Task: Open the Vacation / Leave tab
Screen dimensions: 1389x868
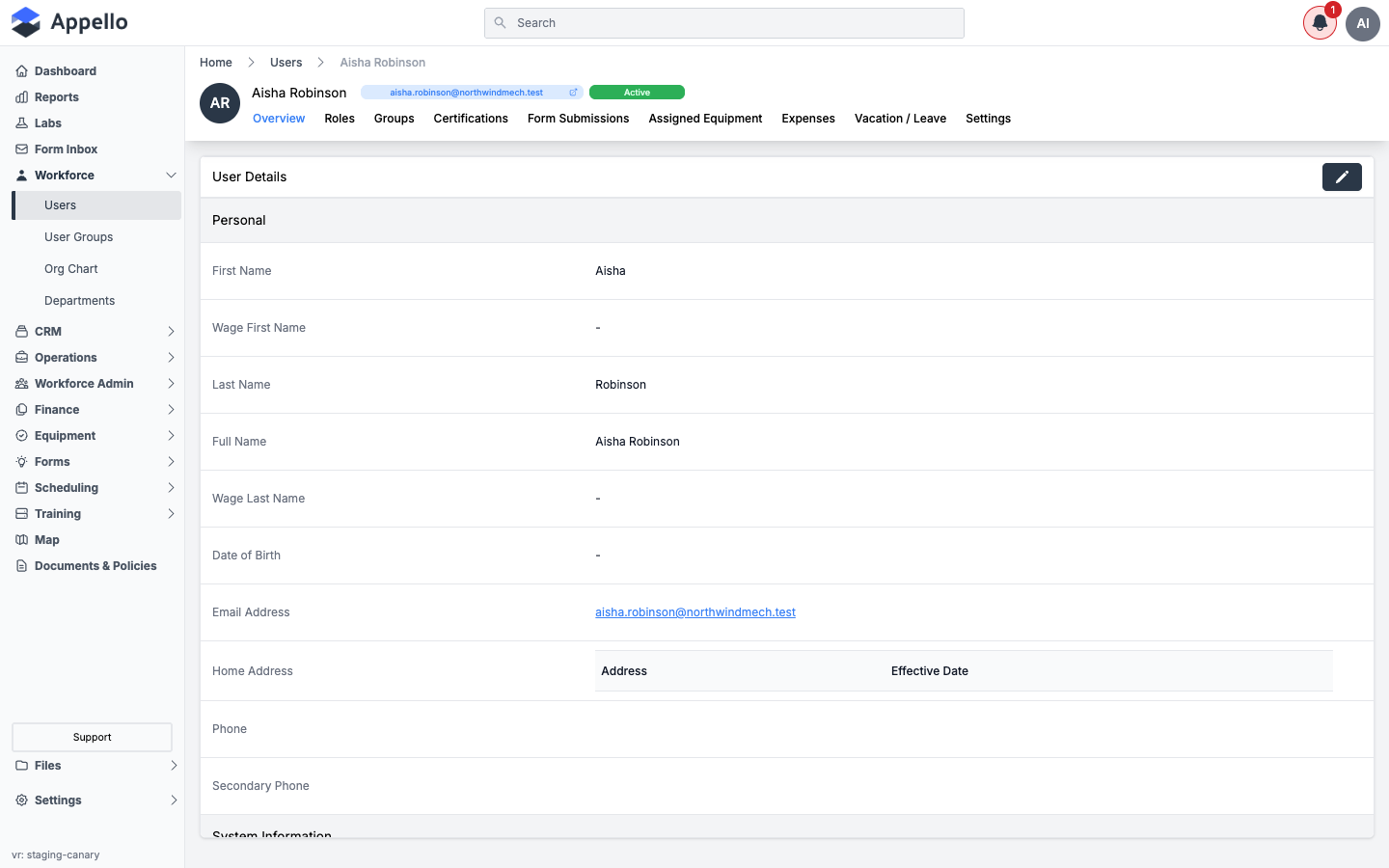Action: click(x=900, y=119)
